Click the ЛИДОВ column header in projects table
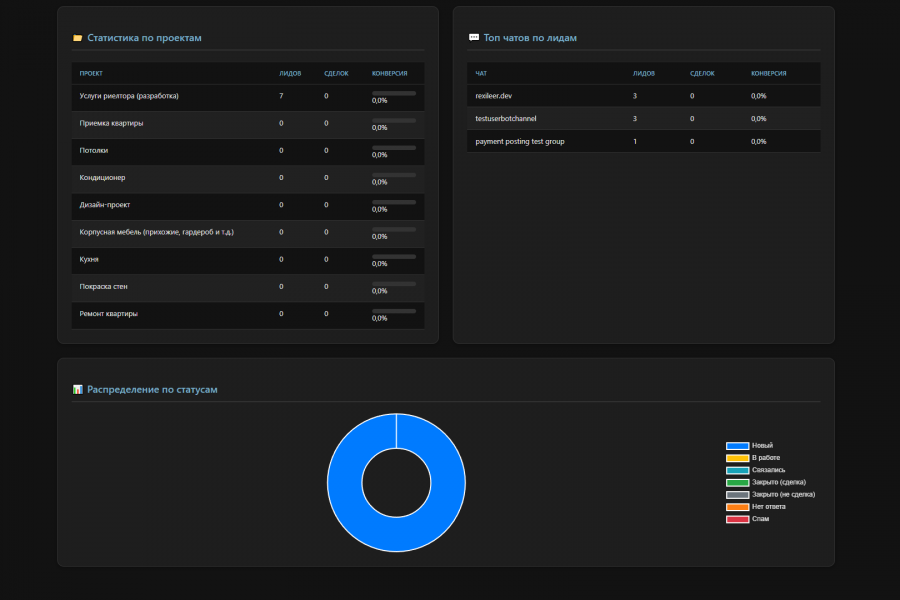900x600 pixels. (x=290, y=73)
